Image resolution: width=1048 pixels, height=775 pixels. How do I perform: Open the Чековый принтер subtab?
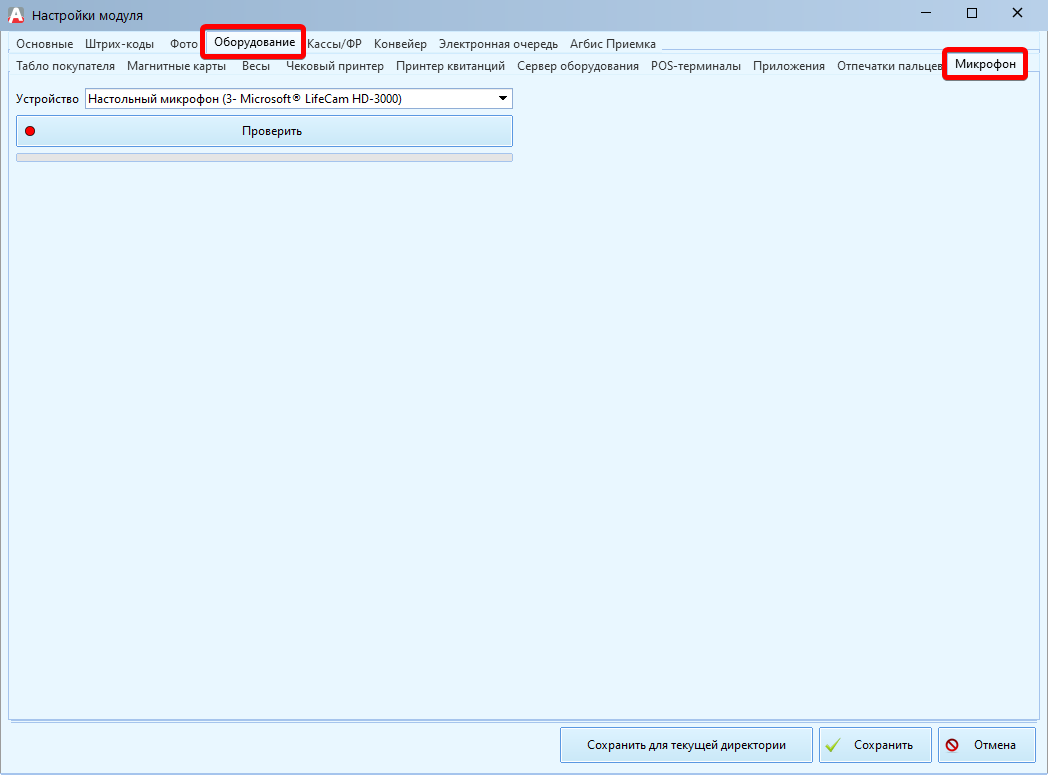point(335,66)
